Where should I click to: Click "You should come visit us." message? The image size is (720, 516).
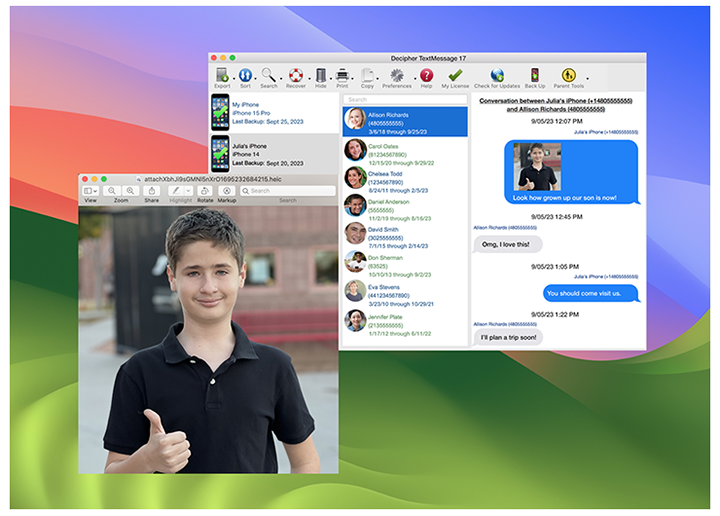(x=591, y=293)
